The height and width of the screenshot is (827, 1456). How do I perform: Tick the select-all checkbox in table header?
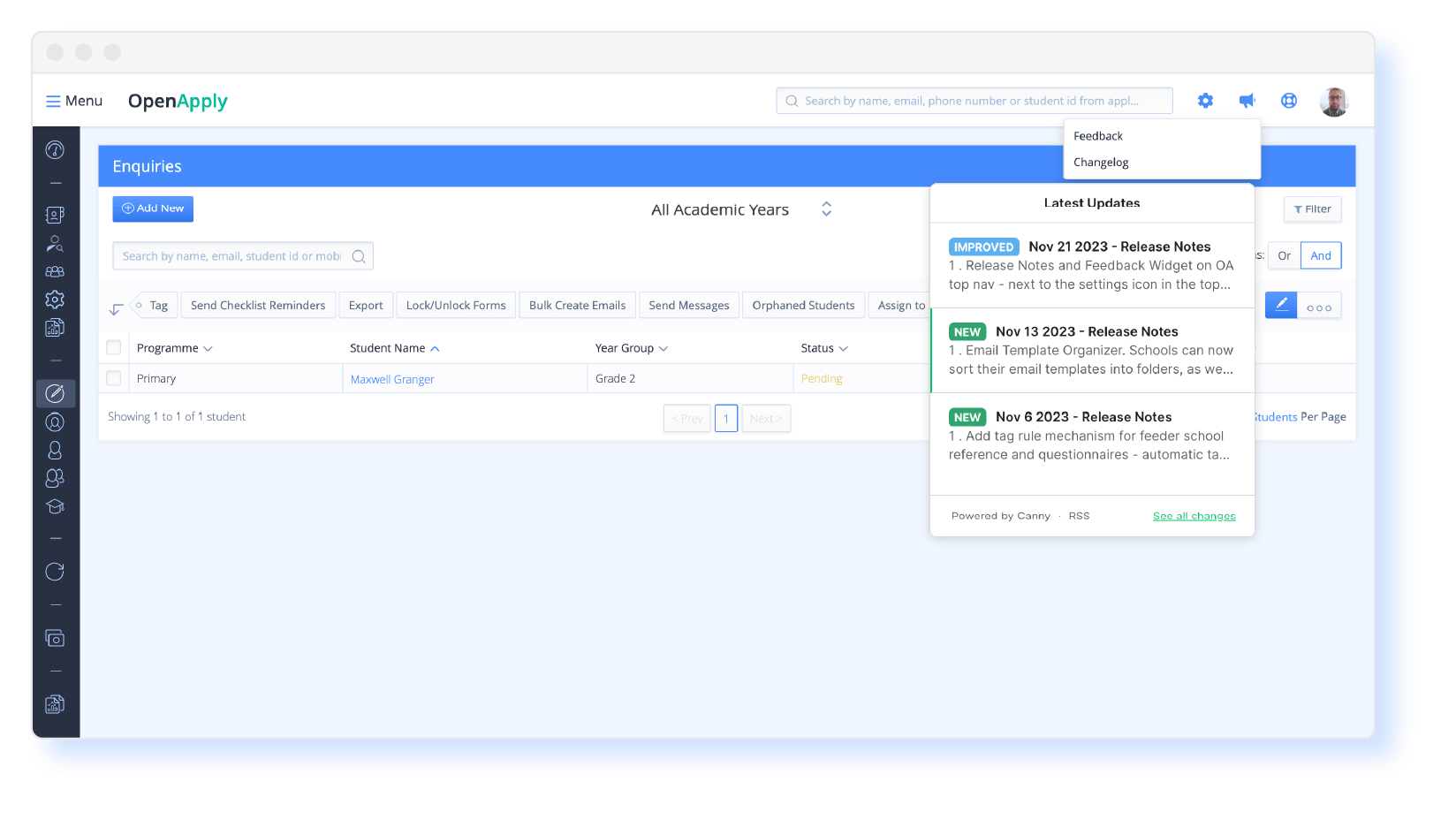tap(114, 348)
